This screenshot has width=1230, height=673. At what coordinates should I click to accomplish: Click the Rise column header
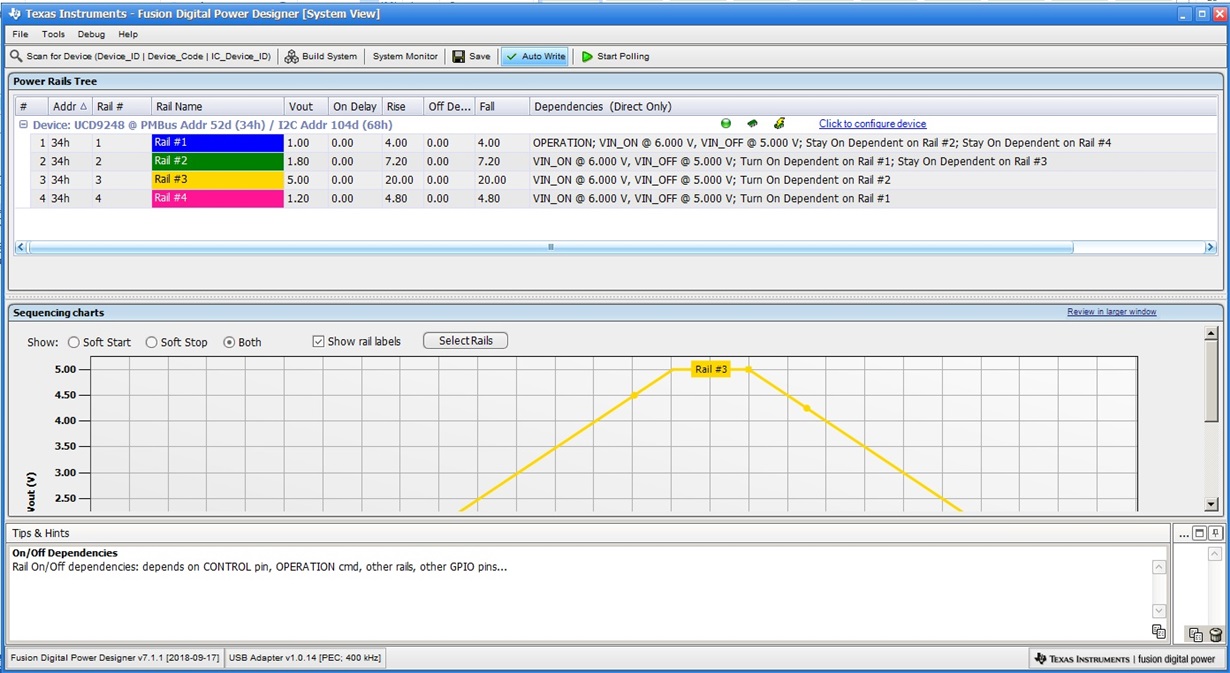[402, 106]
